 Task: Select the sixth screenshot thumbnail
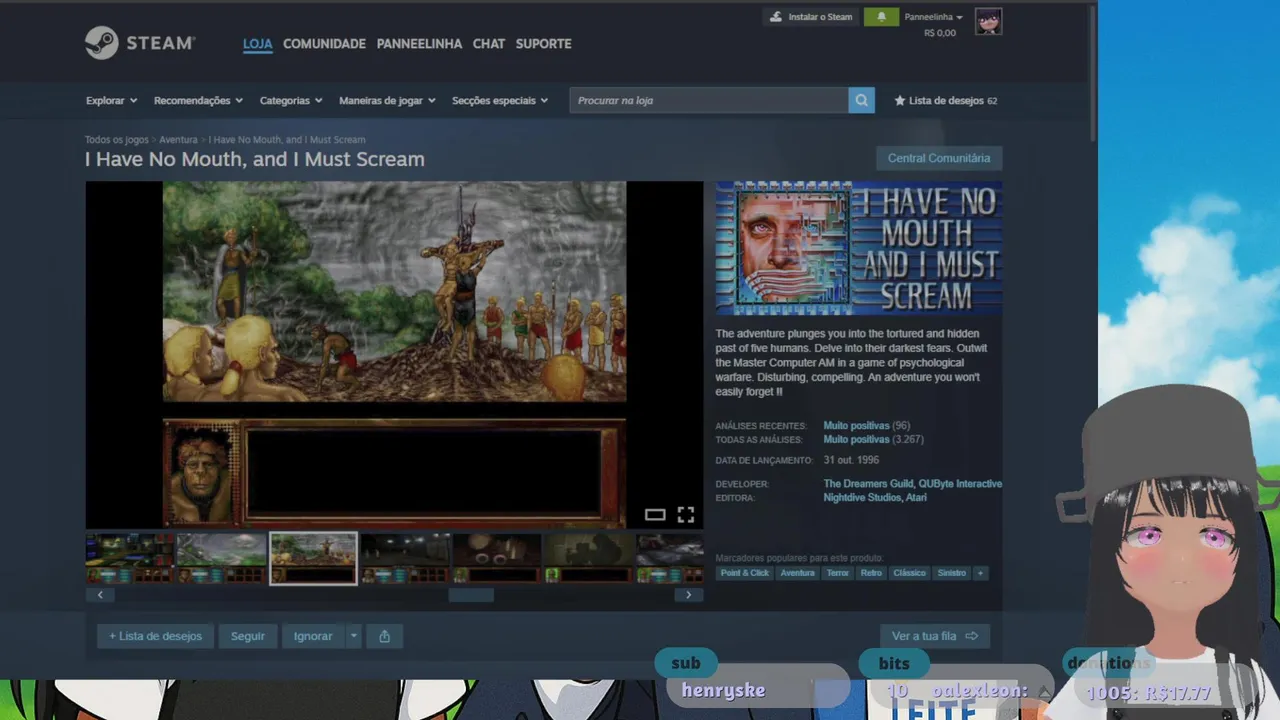[x=589, y=558]
